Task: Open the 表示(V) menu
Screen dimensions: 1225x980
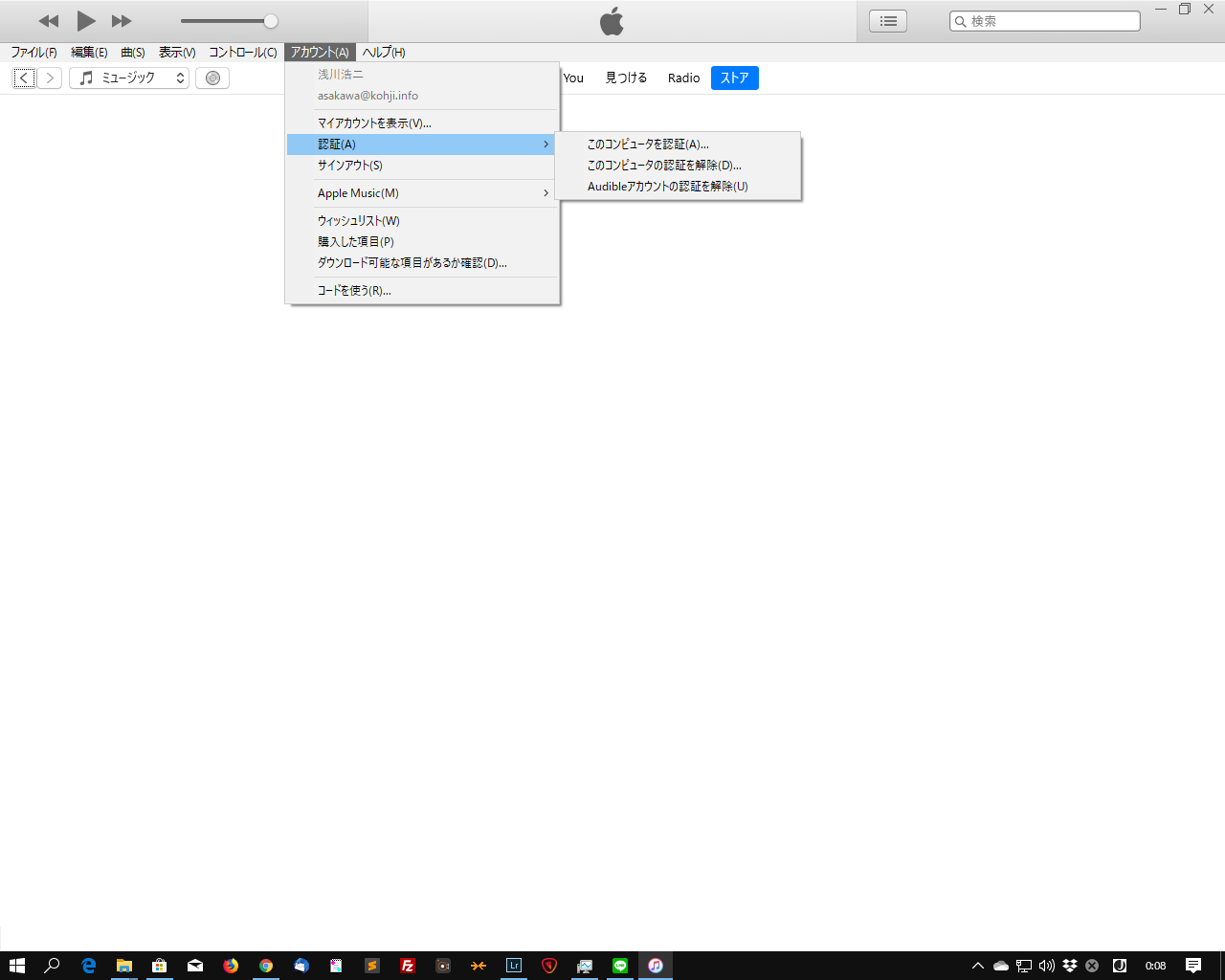Action: coord(177,53)
